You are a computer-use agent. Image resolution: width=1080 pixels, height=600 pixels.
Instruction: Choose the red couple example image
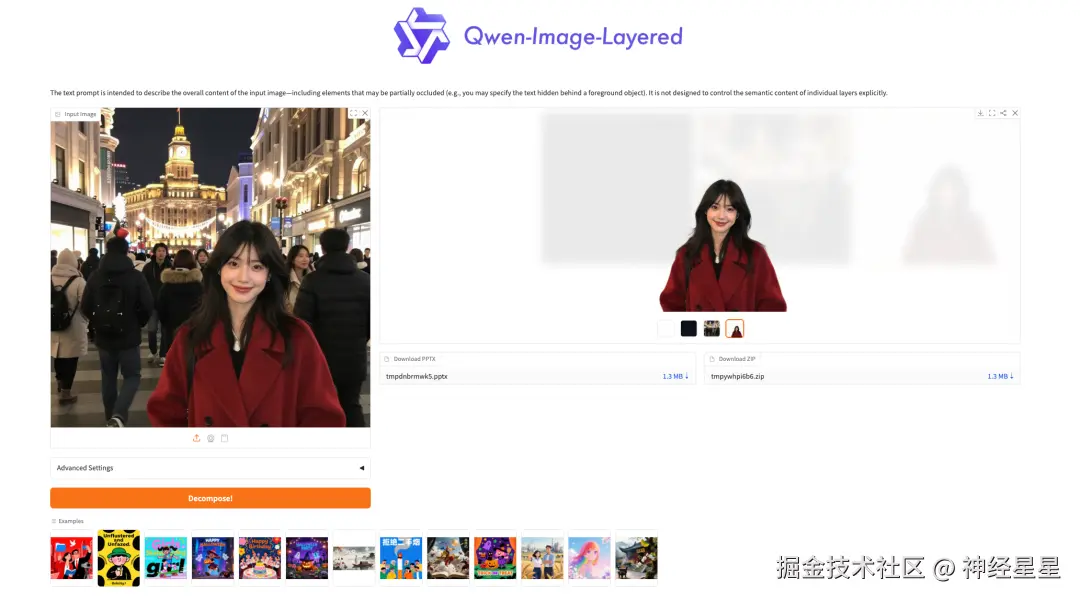tap(72, 558)
